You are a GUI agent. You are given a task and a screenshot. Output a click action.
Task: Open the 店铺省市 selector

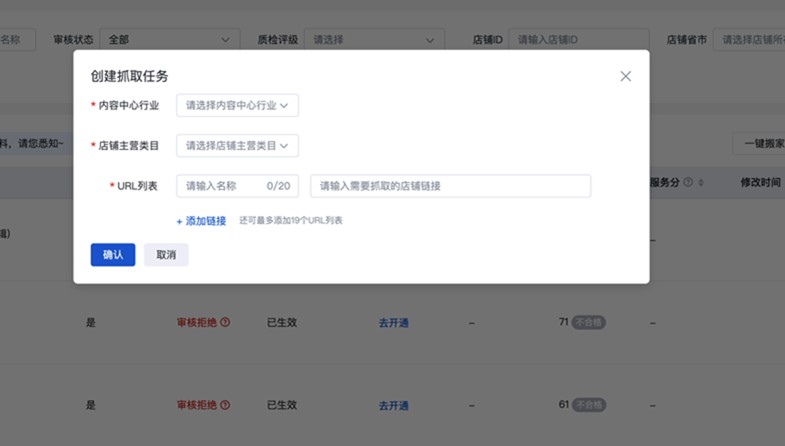click(750, 40)
